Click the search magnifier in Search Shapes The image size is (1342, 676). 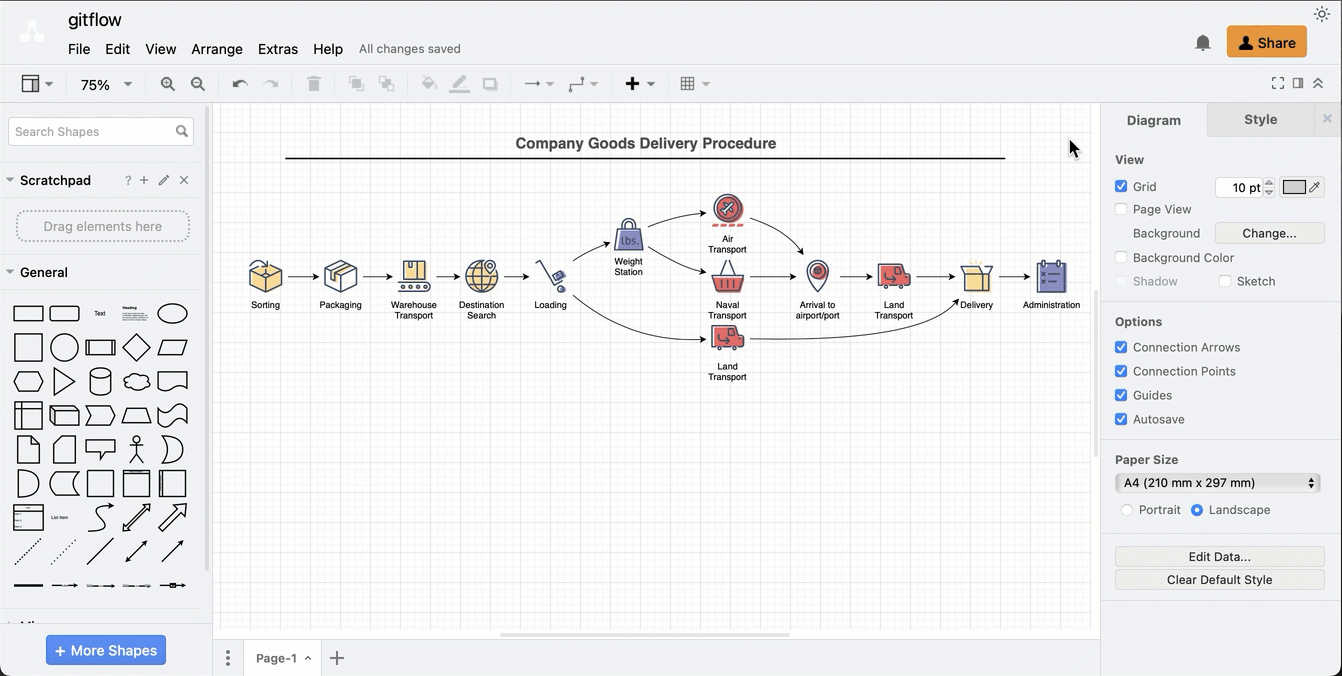[182, 131]
